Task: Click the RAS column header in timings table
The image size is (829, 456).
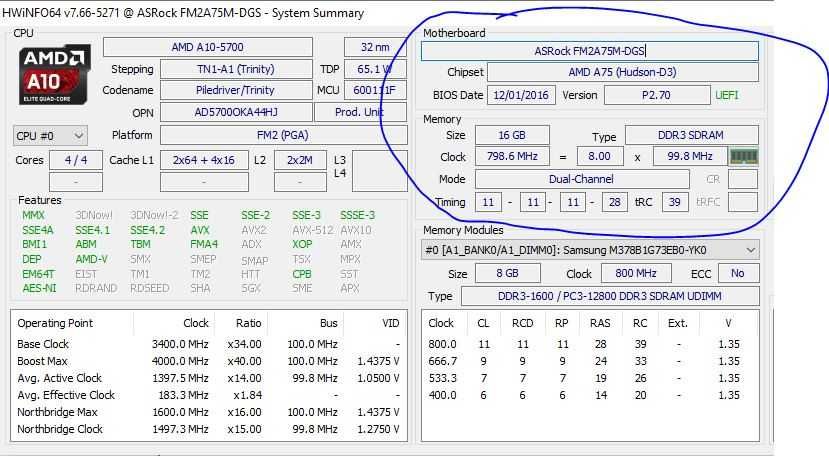Action: pos(601,323)
